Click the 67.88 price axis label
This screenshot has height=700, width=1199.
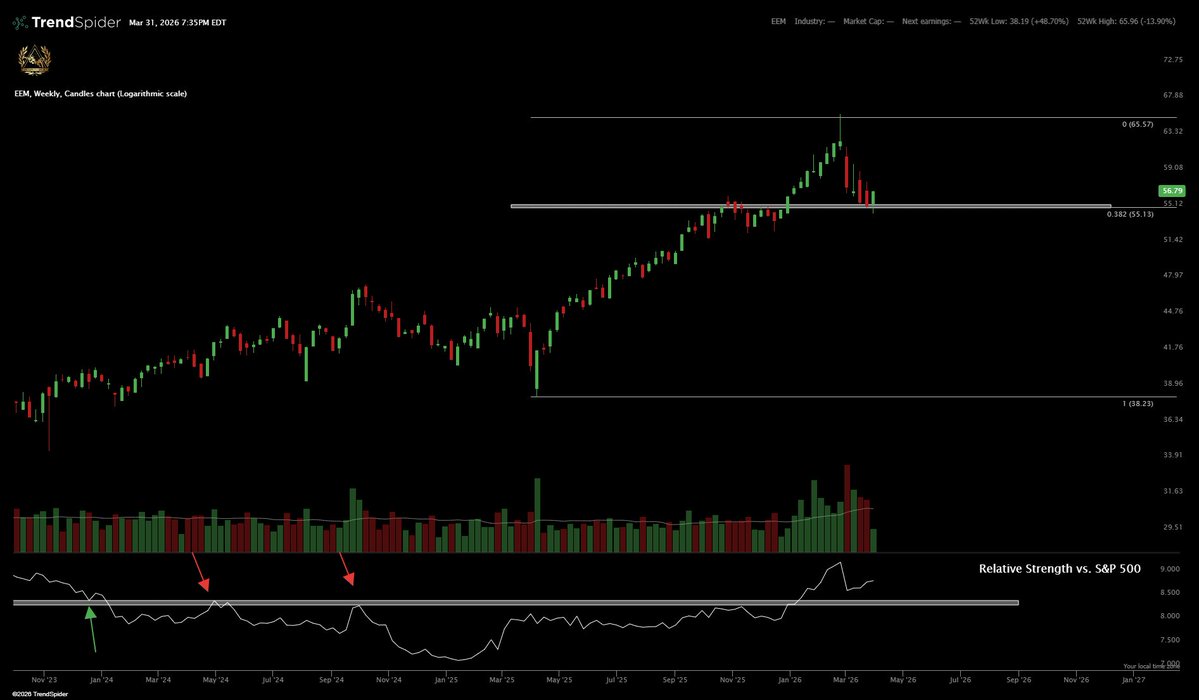(1172, 96)
